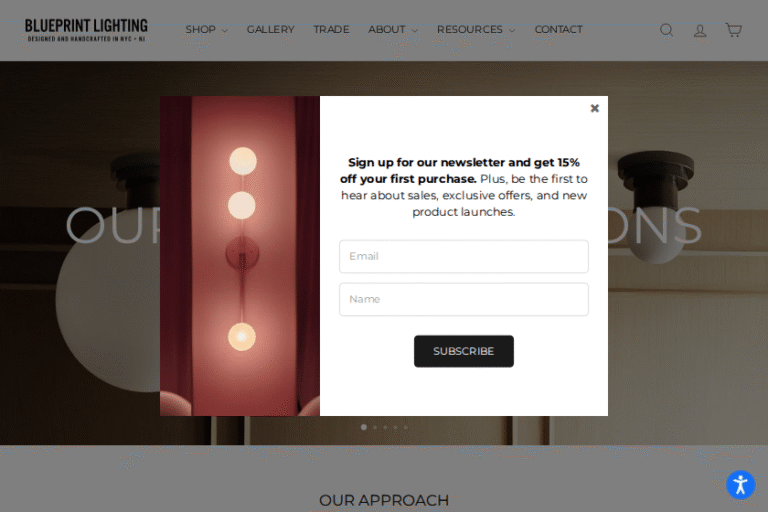
Task: Expand the About dropdown menu
Action: (x=393, y=29)
